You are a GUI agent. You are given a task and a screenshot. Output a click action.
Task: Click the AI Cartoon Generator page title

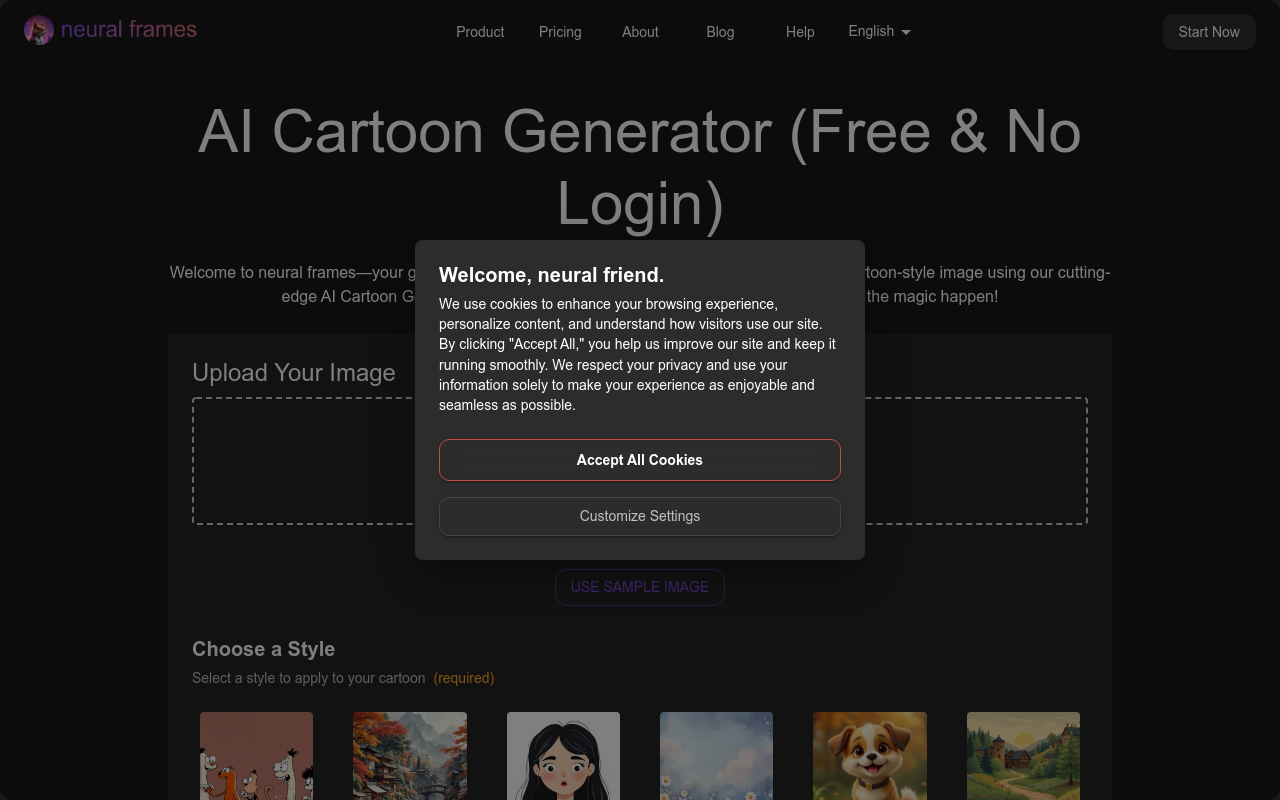640,167
